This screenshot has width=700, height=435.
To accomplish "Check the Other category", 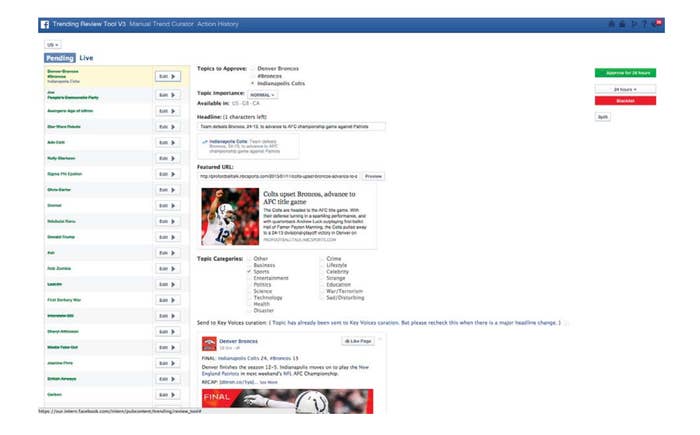I will coord(249,259).
